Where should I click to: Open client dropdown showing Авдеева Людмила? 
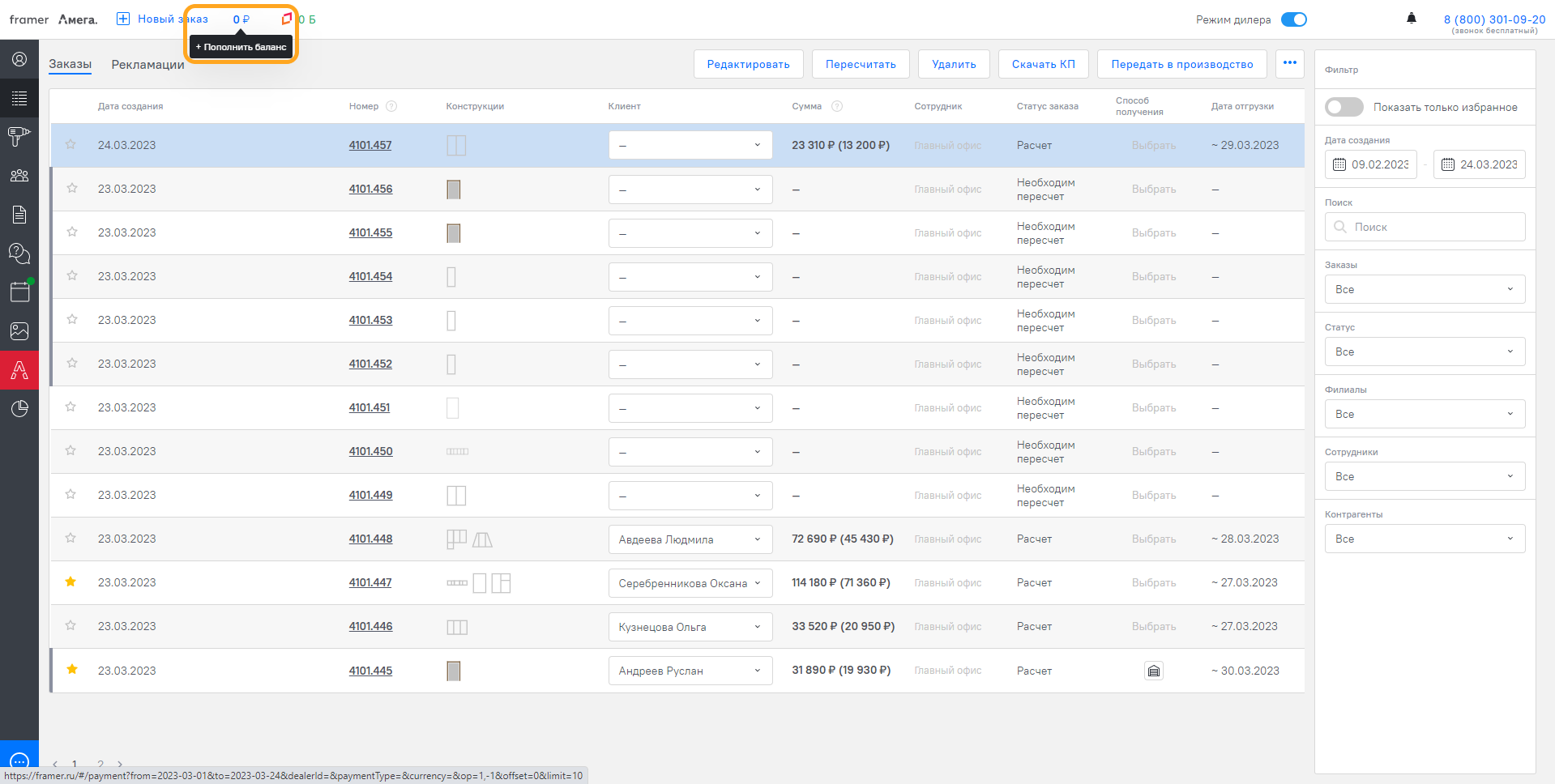click(x=690, y=539)
